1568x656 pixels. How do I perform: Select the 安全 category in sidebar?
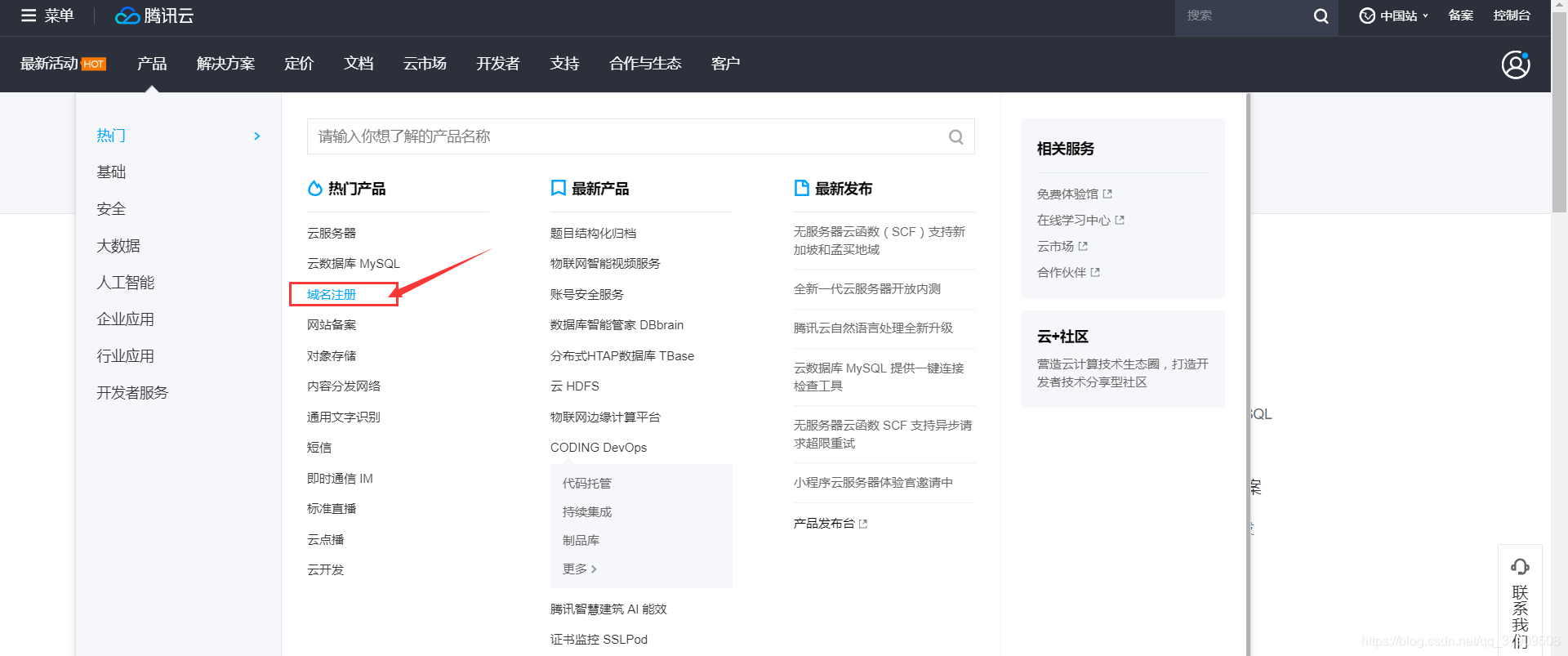tap(111, 209)
